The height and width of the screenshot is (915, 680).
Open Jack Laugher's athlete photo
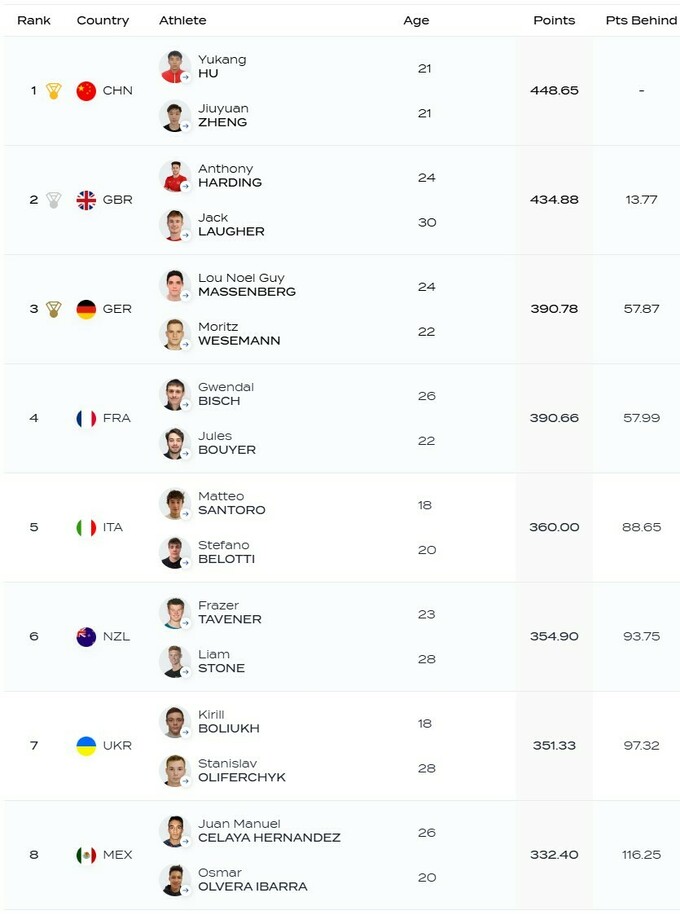pyautogui.click(x=175, y=225)
